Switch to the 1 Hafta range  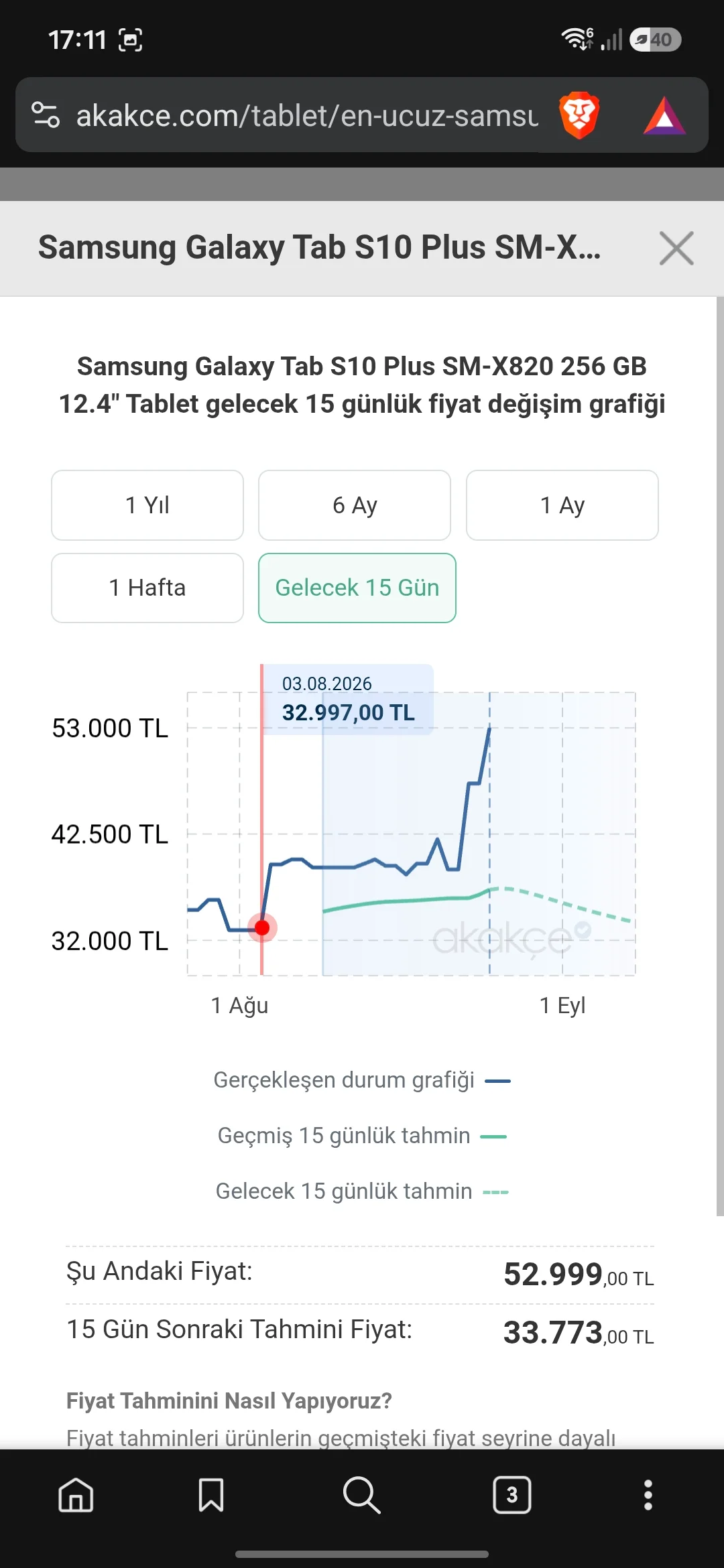pos(147,588)
